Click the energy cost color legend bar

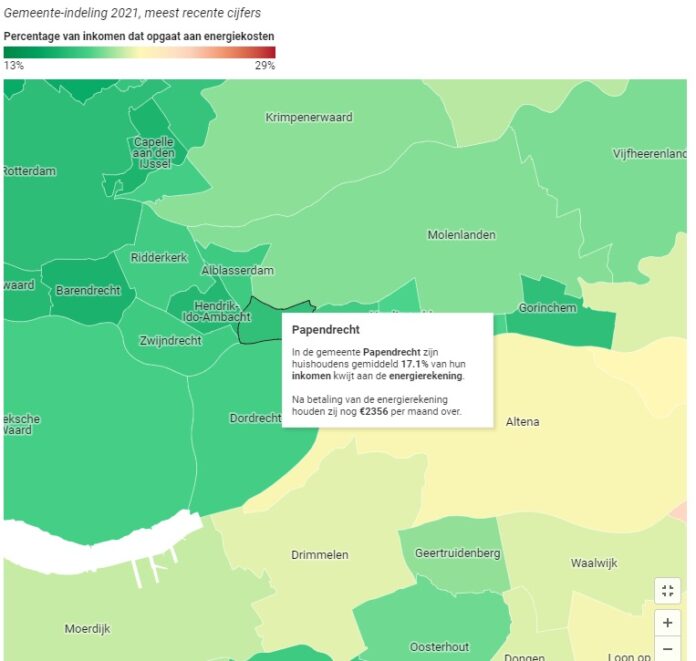[139, 52]
